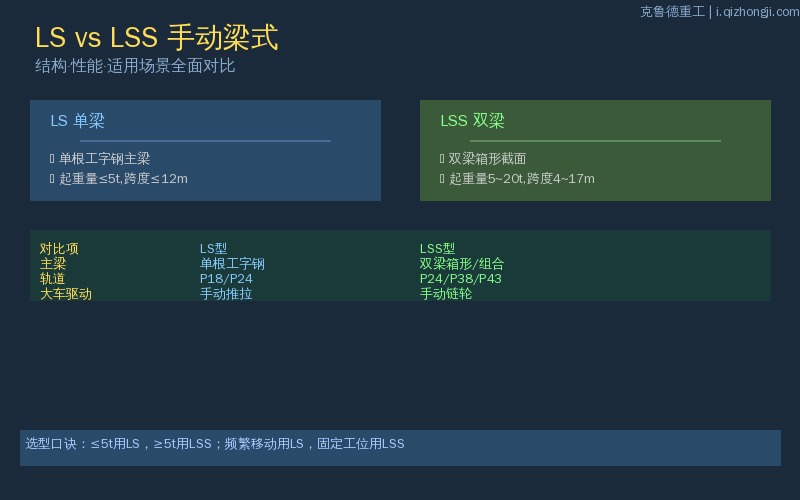
Task: Select the 'LSS 双梁' card heading
Action: [472, 120]
